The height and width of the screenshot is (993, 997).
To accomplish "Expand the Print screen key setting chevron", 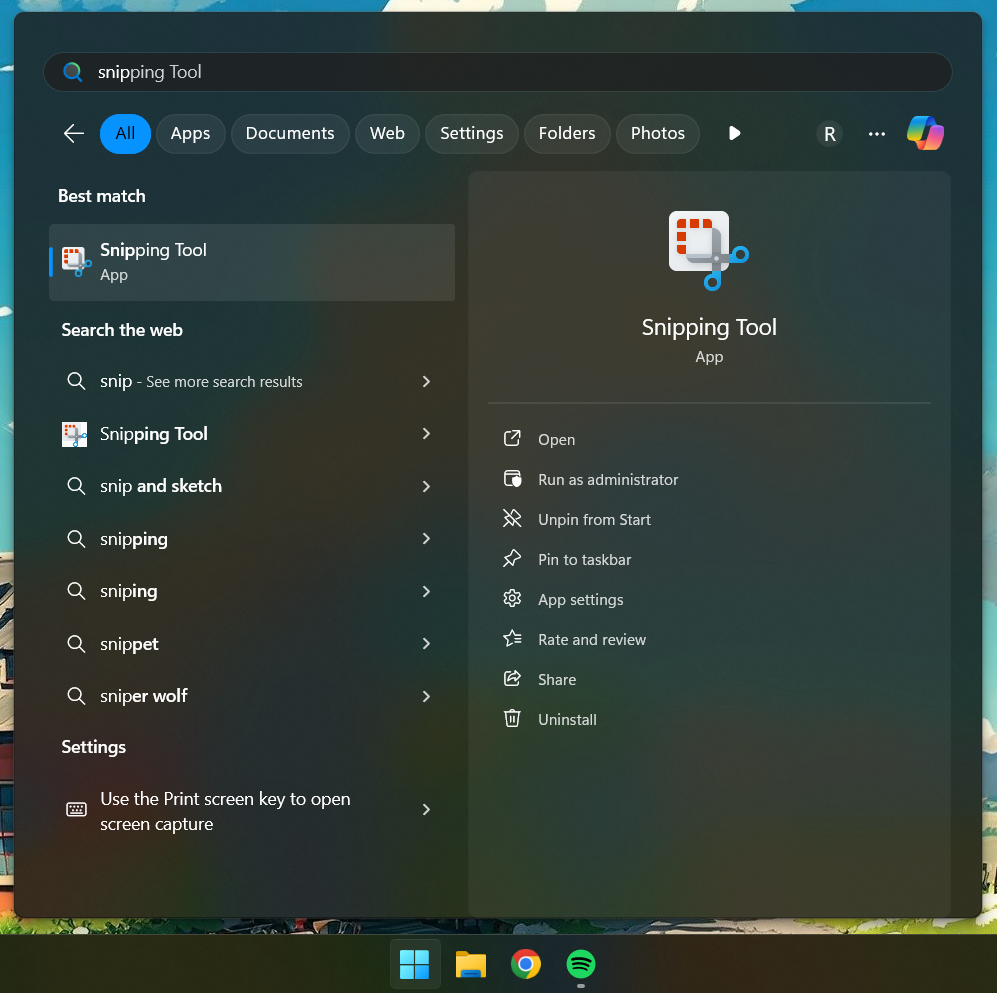I will [x=426, y=809].
